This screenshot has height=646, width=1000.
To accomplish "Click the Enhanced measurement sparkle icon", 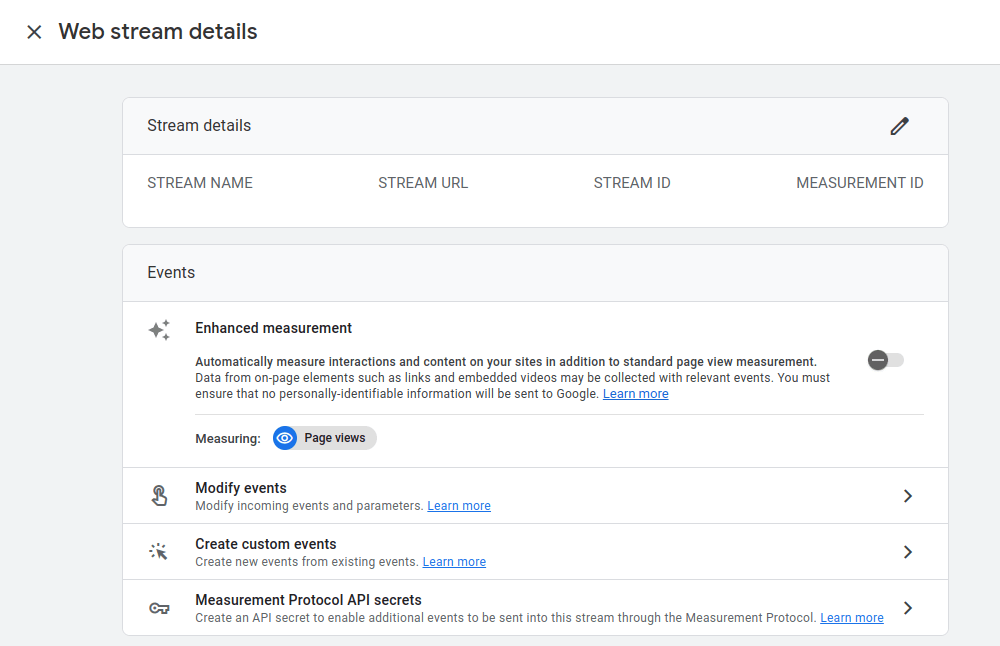I will coord(159,330).
